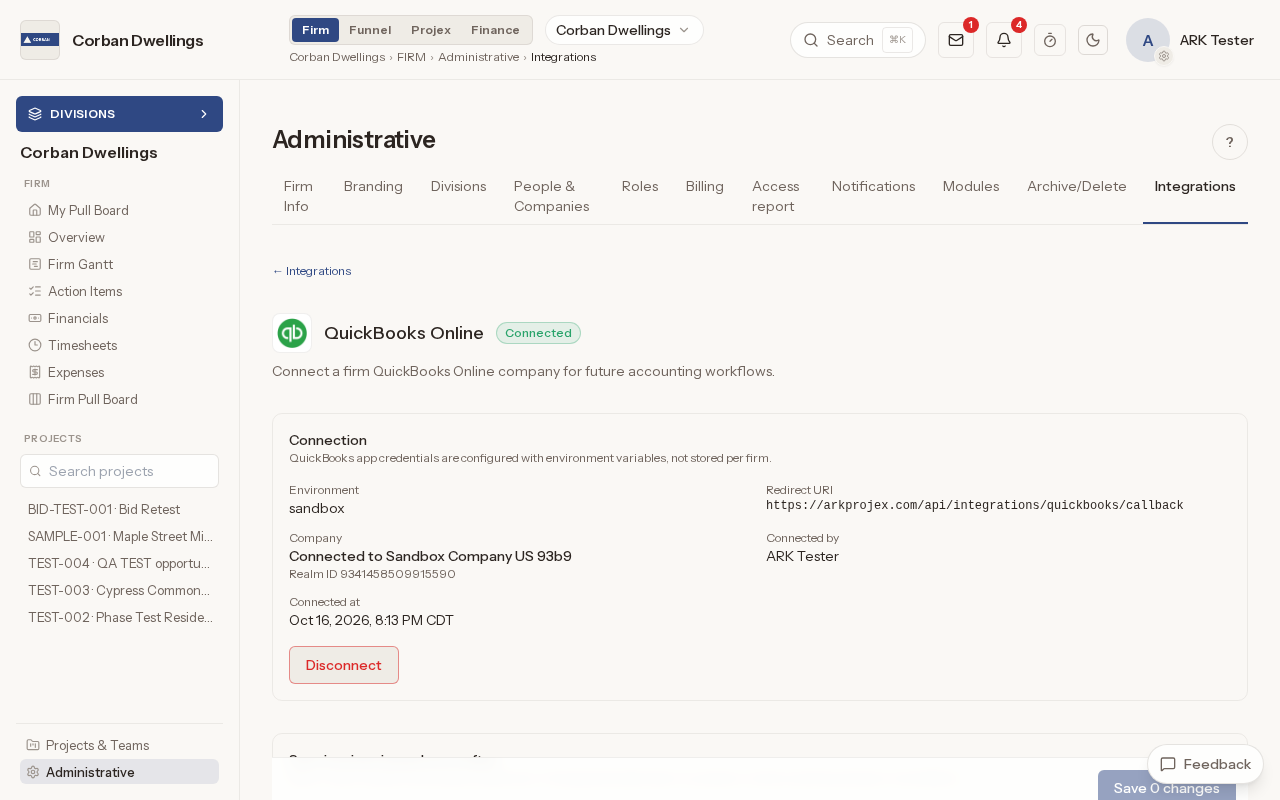Open the Feedback button
The image size is (1280, 800).
click(1205, 764)
